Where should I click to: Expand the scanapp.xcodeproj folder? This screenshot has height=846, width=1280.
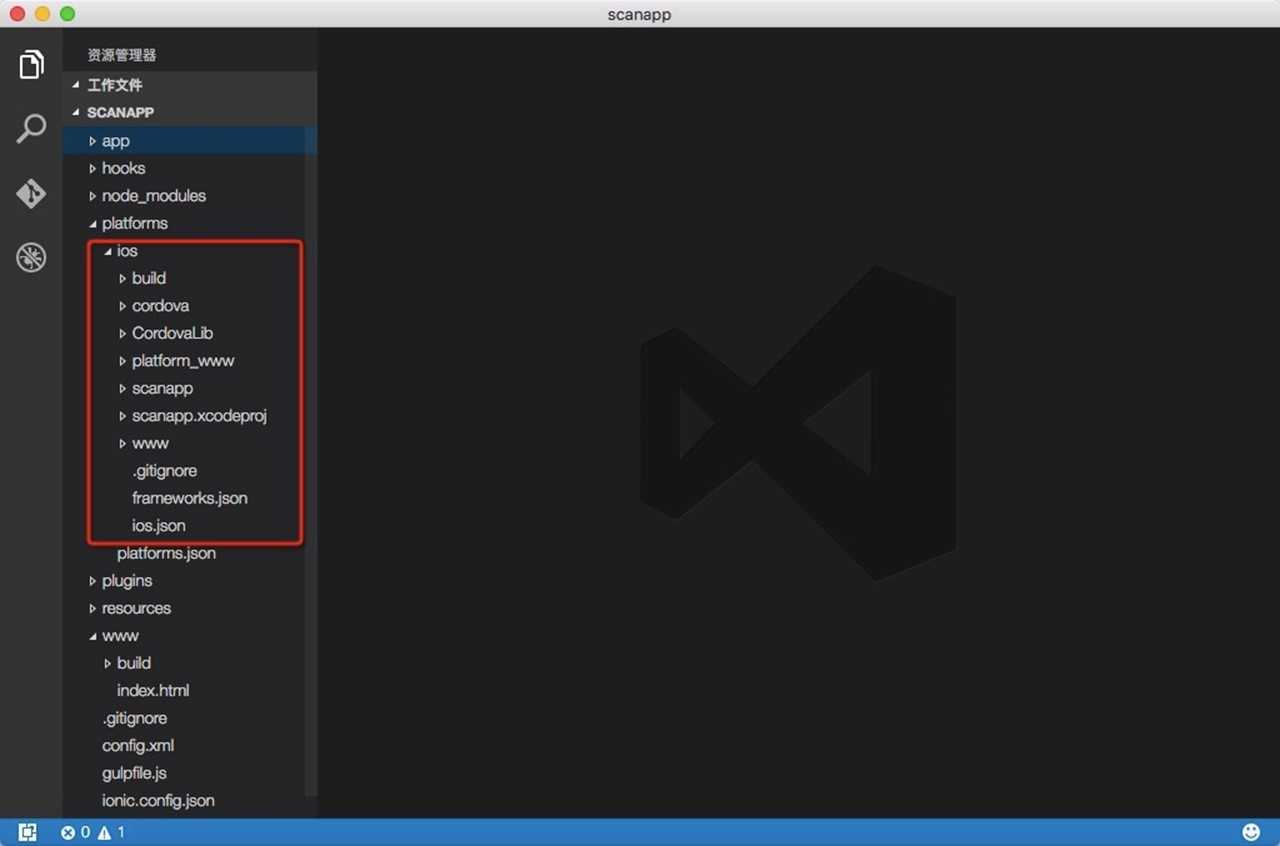[x=190, y=416]
